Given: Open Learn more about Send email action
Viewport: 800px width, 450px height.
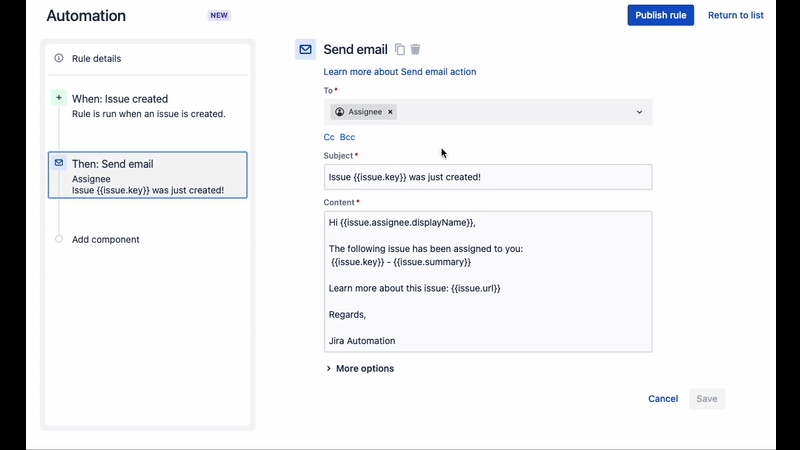Looking at the screenshot, I should [400, 72].
